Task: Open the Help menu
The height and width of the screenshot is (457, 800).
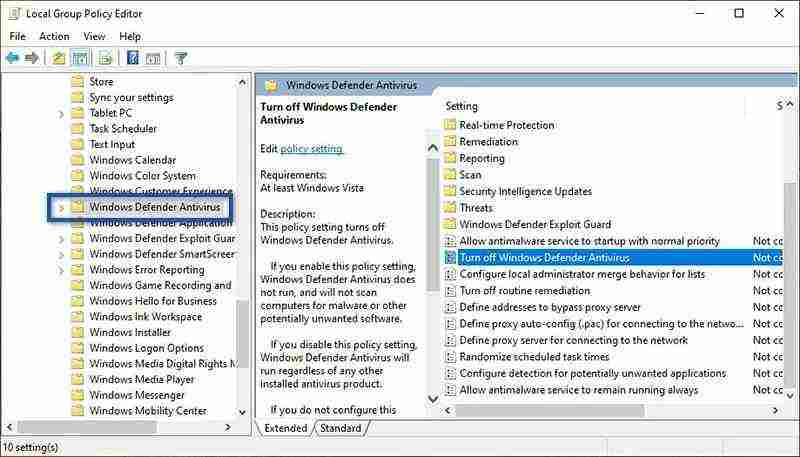Action: click(x=130, y=36)
